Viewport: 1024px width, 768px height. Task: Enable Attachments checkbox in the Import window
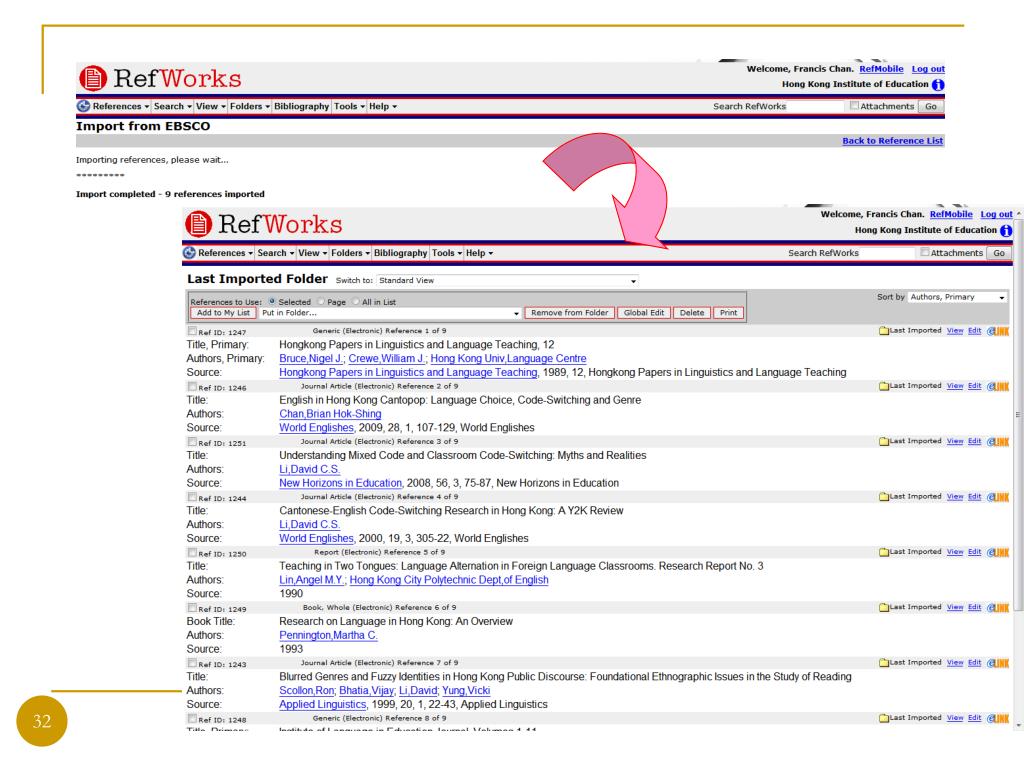click(x=854, y=105)
